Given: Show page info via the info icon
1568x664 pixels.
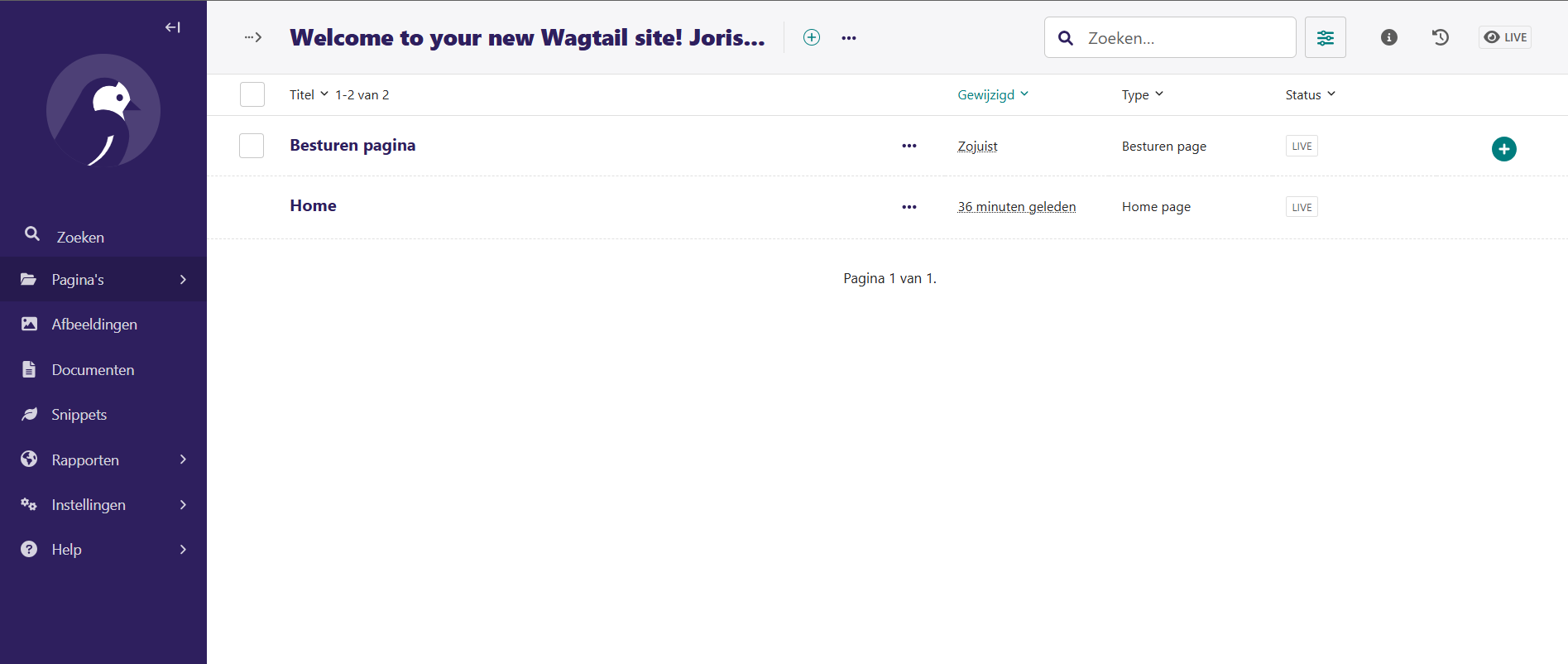Looking at the screenshot, I should 1388,37.
